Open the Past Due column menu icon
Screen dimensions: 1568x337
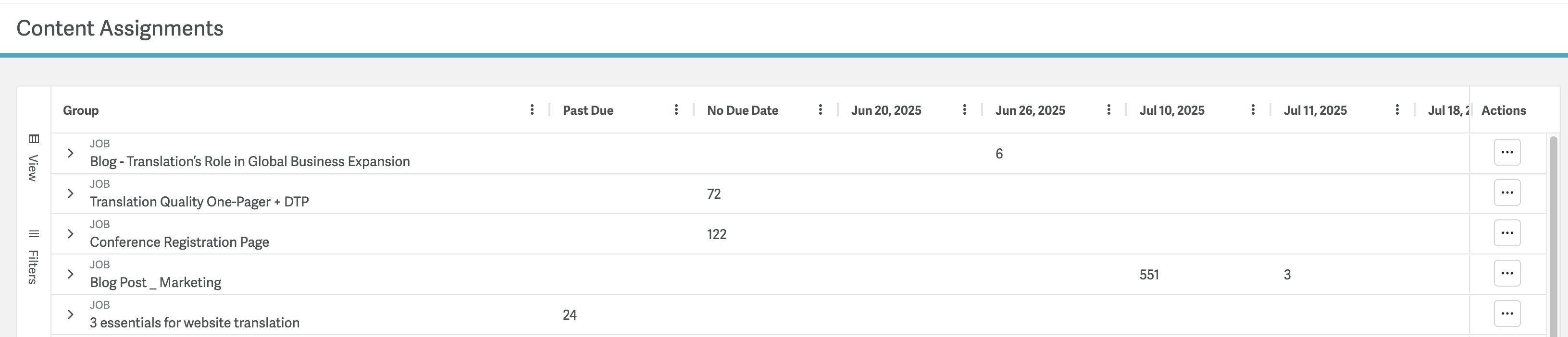(x=676, y=109)
